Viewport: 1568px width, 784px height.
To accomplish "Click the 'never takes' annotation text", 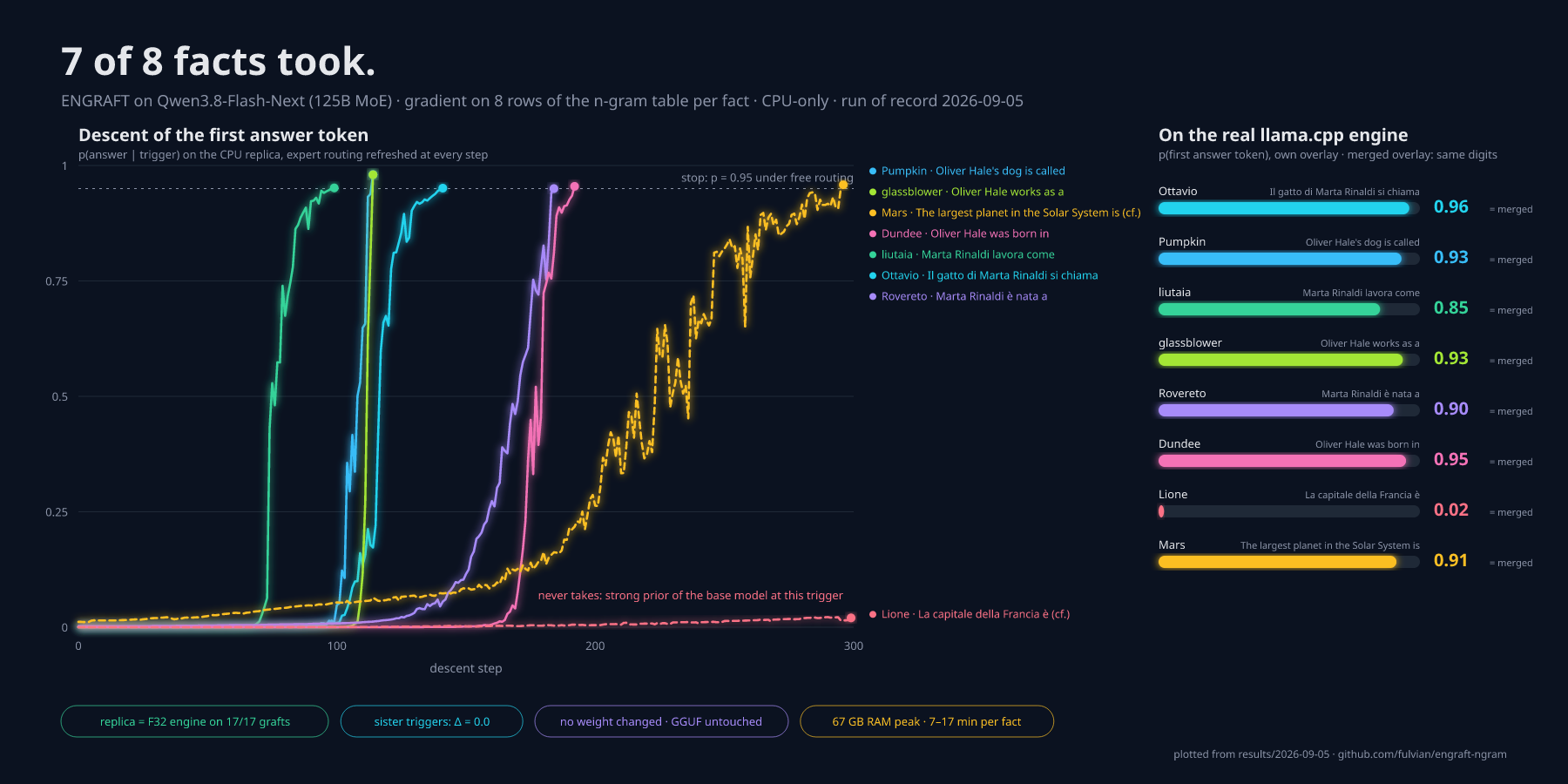I will point(690,596).
